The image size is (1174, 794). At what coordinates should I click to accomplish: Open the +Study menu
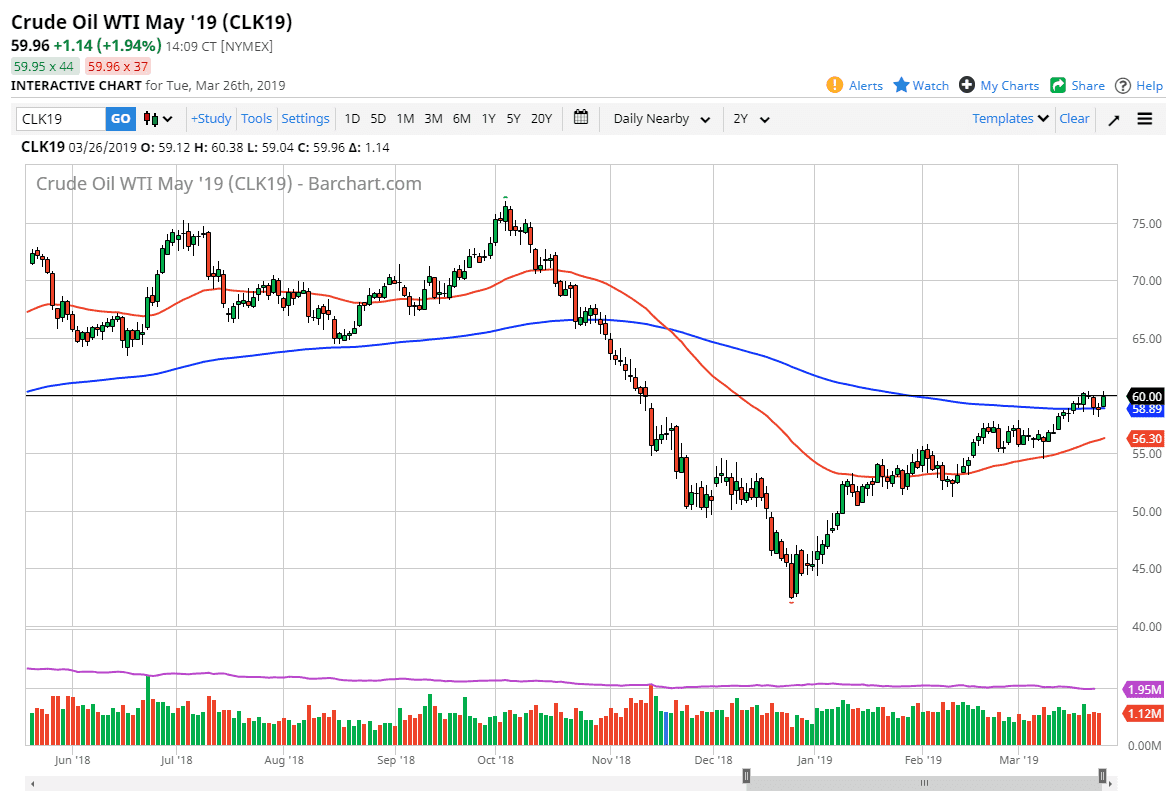(211, 118)
